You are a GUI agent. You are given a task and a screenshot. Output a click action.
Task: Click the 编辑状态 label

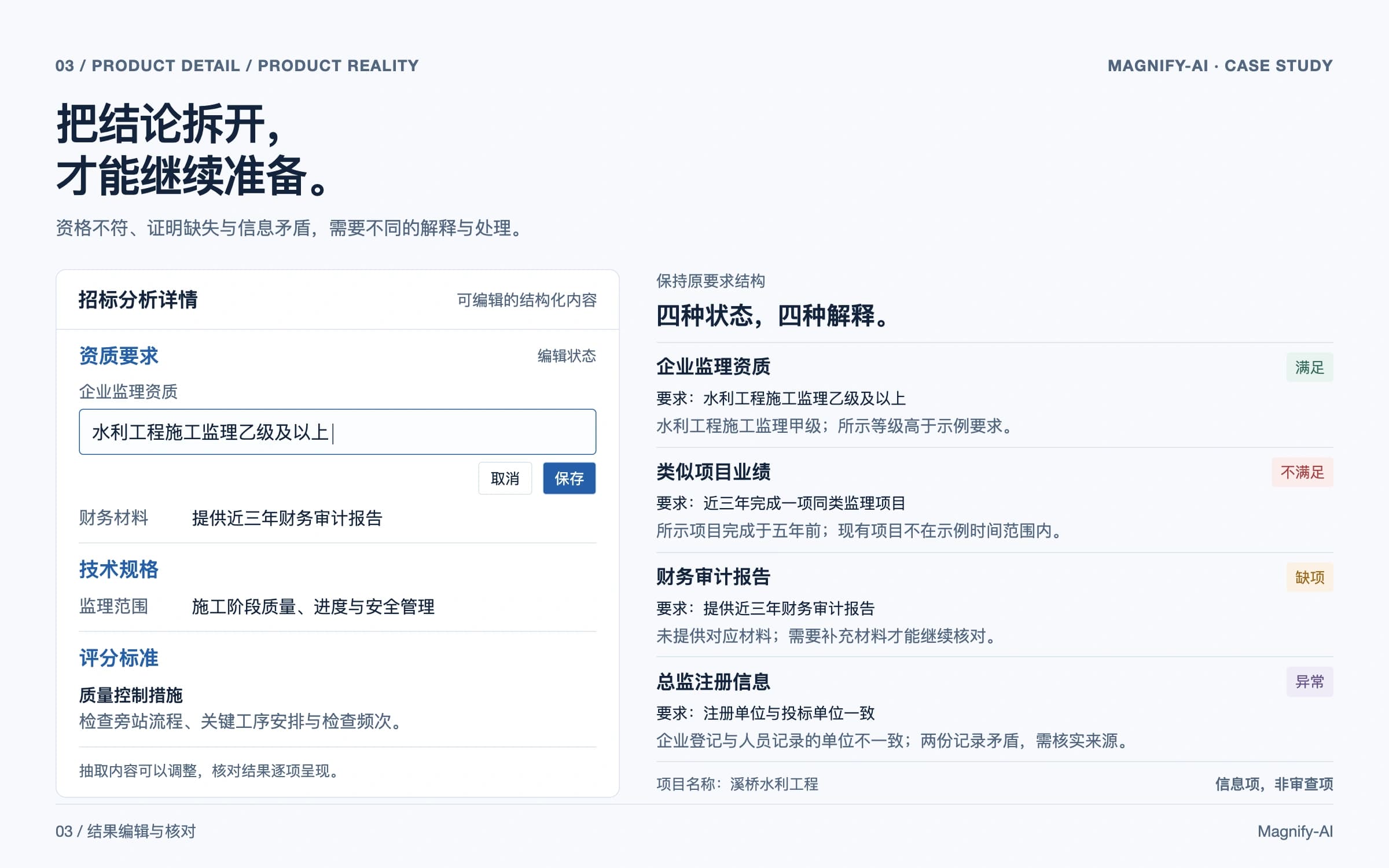(567, 355)
